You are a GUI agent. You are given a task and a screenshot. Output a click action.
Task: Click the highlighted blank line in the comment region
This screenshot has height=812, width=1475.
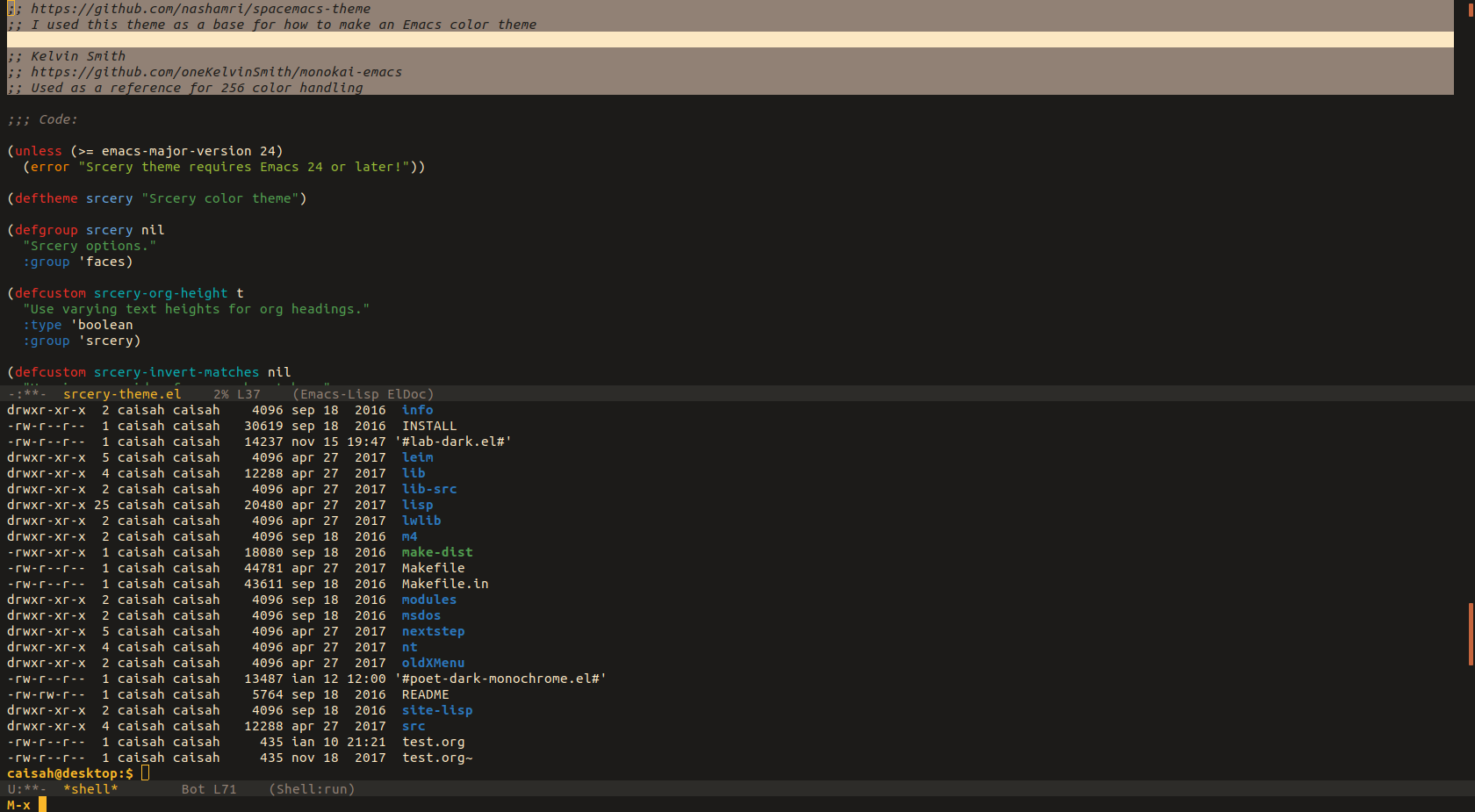coord(730,40)
